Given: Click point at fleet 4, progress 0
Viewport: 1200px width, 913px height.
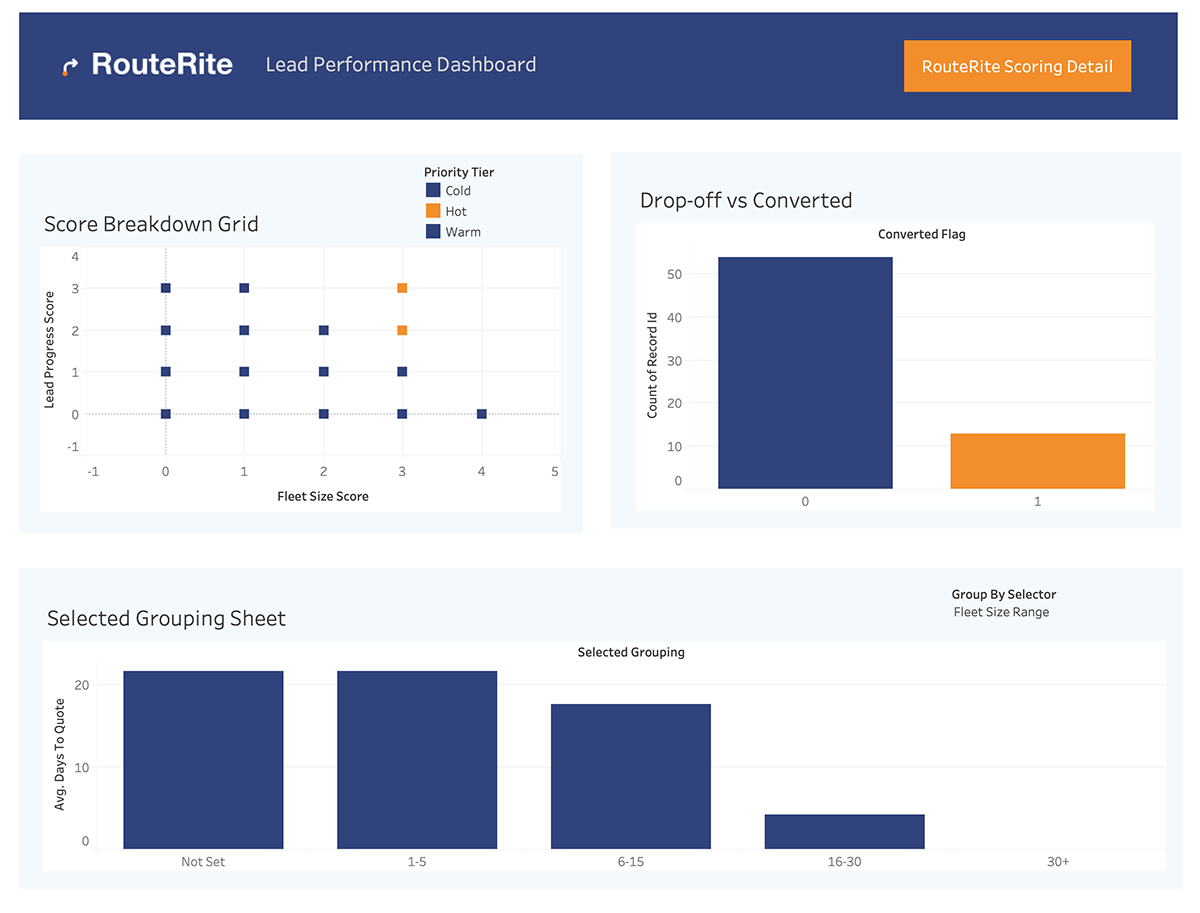Looking at the screenshot, I should (x=481, y=414).
